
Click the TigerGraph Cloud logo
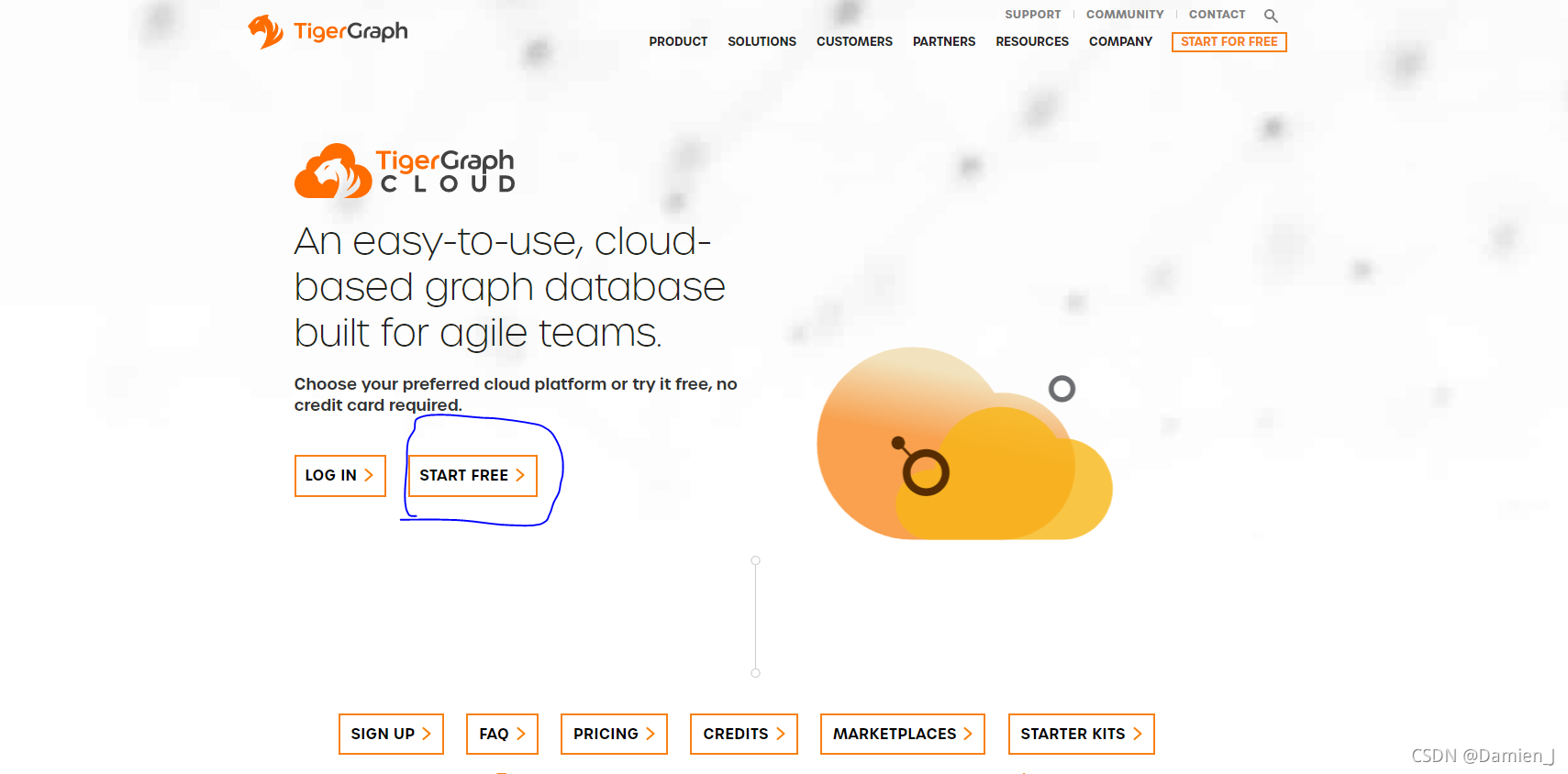pos(405,171)
